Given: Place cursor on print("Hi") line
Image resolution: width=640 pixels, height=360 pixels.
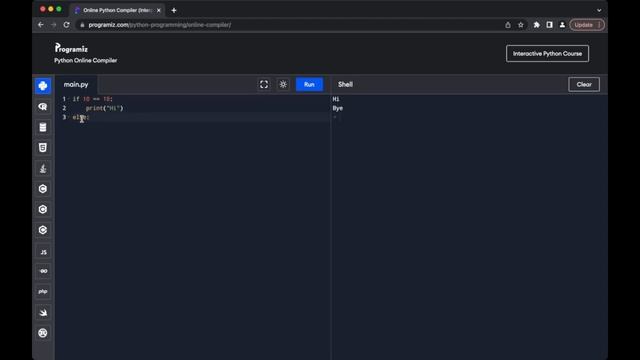Looking at the screenshot, I should pos(104,108).
